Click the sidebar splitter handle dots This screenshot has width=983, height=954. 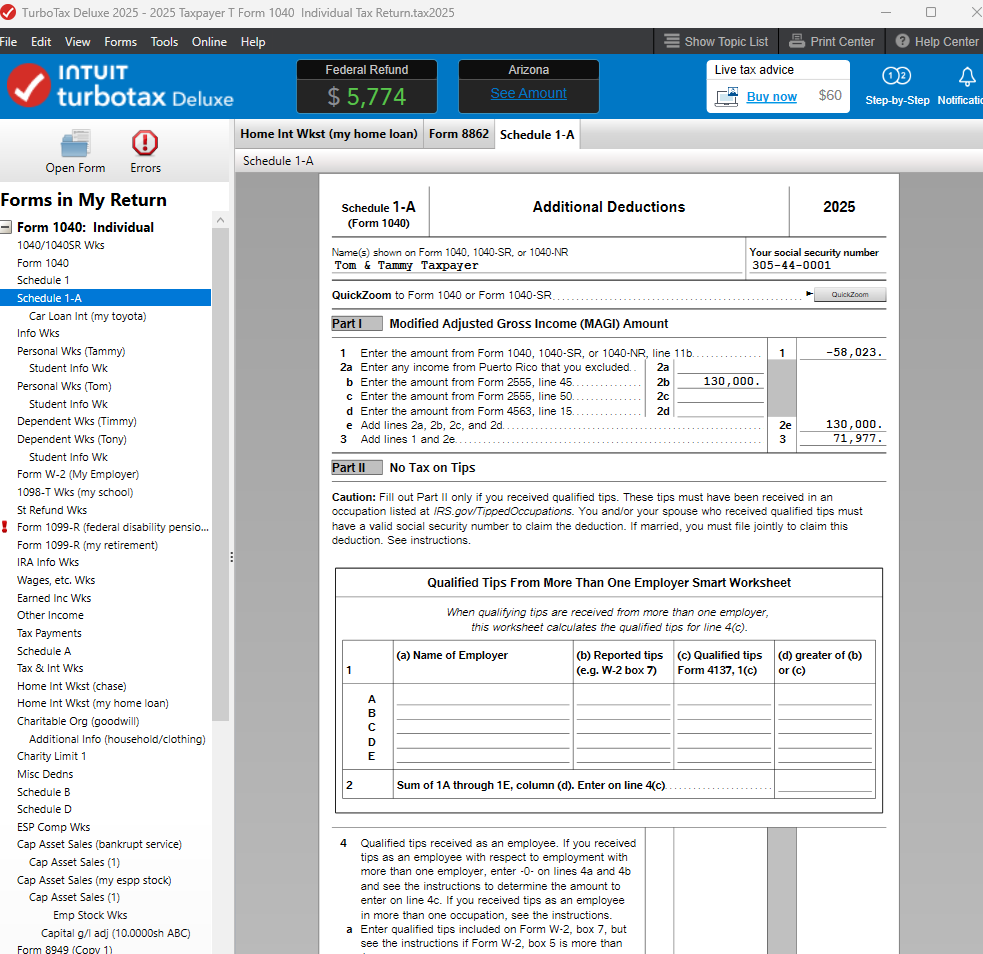(232, 557)
